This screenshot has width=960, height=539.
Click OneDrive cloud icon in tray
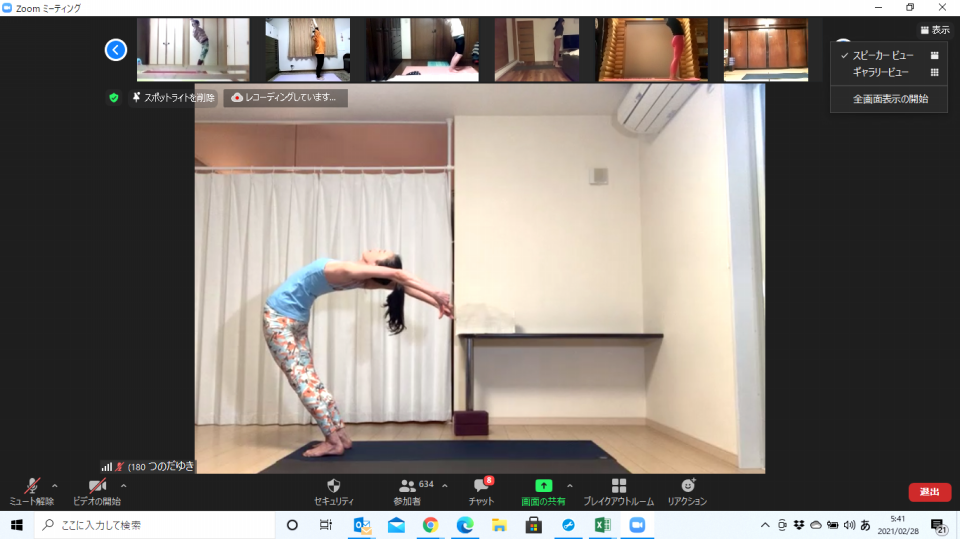[x=816, y=525]
